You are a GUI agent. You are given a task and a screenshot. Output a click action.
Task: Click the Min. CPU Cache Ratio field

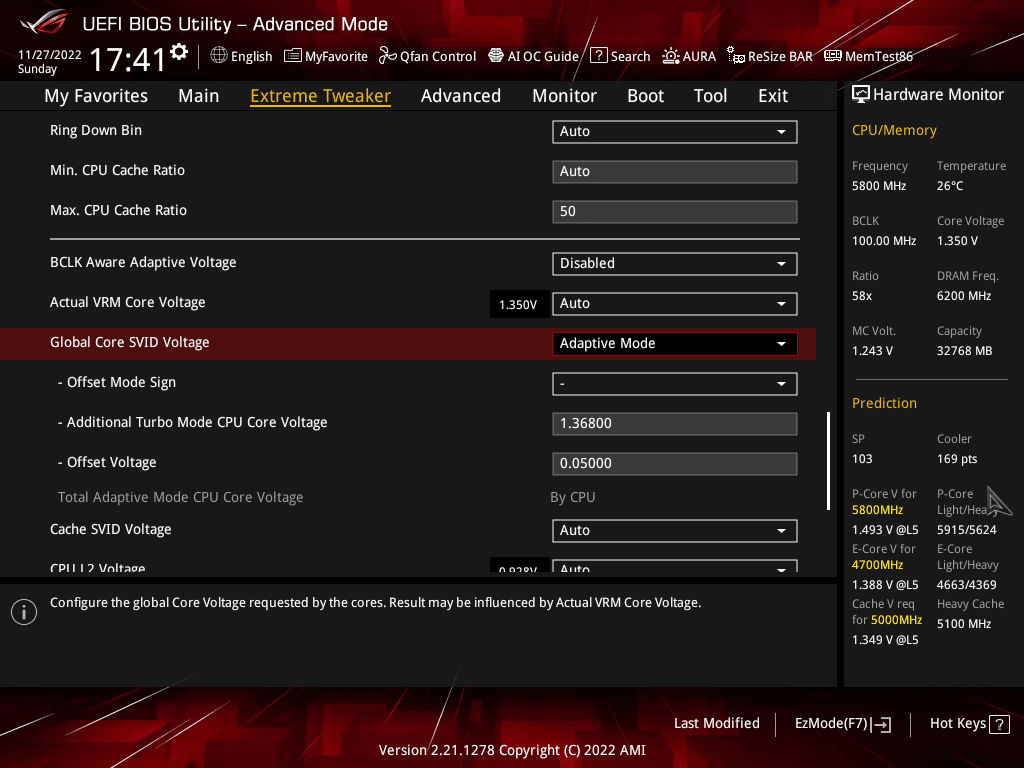click(675, 172)
